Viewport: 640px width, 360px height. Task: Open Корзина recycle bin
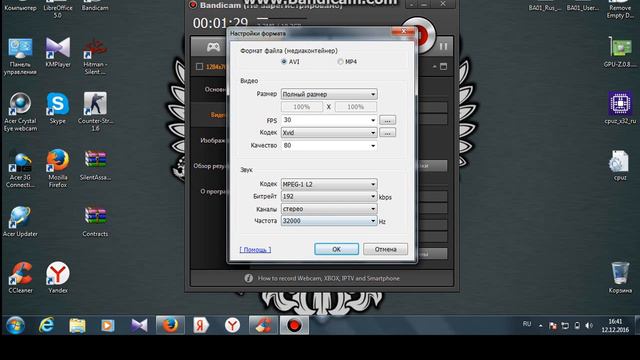tap(620, 278)
